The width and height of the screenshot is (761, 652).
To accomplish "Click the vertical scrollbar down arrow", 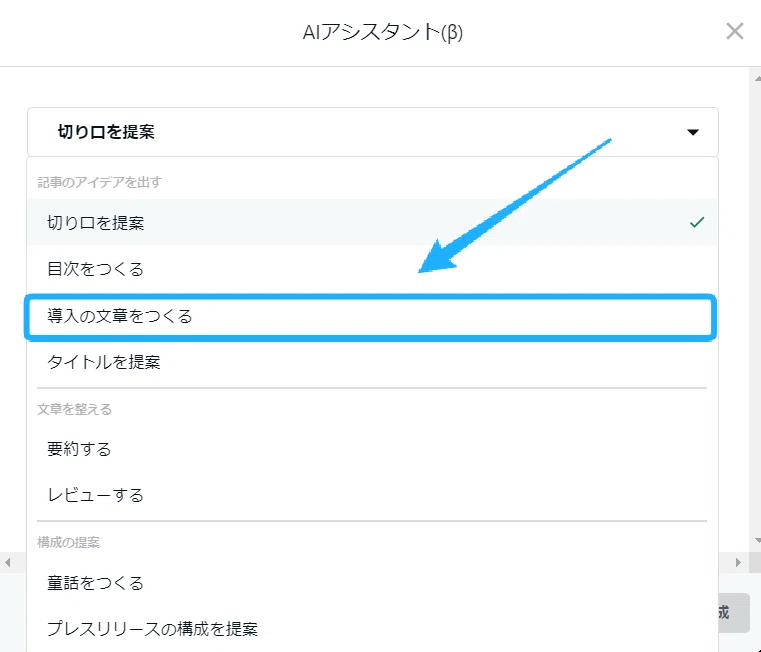I will [758, 540].
